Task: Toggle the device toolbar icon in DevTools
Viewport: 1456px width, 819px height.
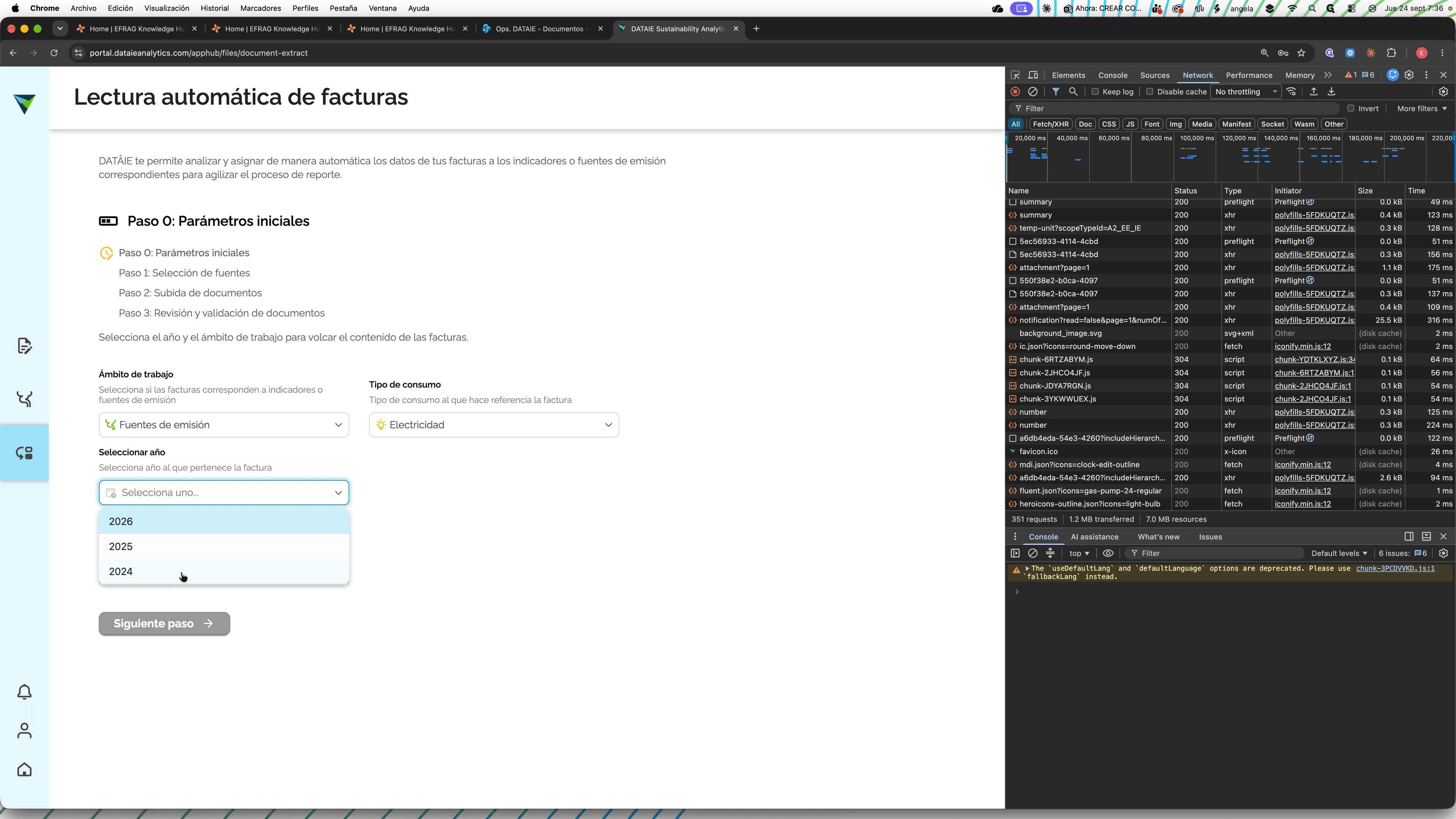Action: point(1032,75)
